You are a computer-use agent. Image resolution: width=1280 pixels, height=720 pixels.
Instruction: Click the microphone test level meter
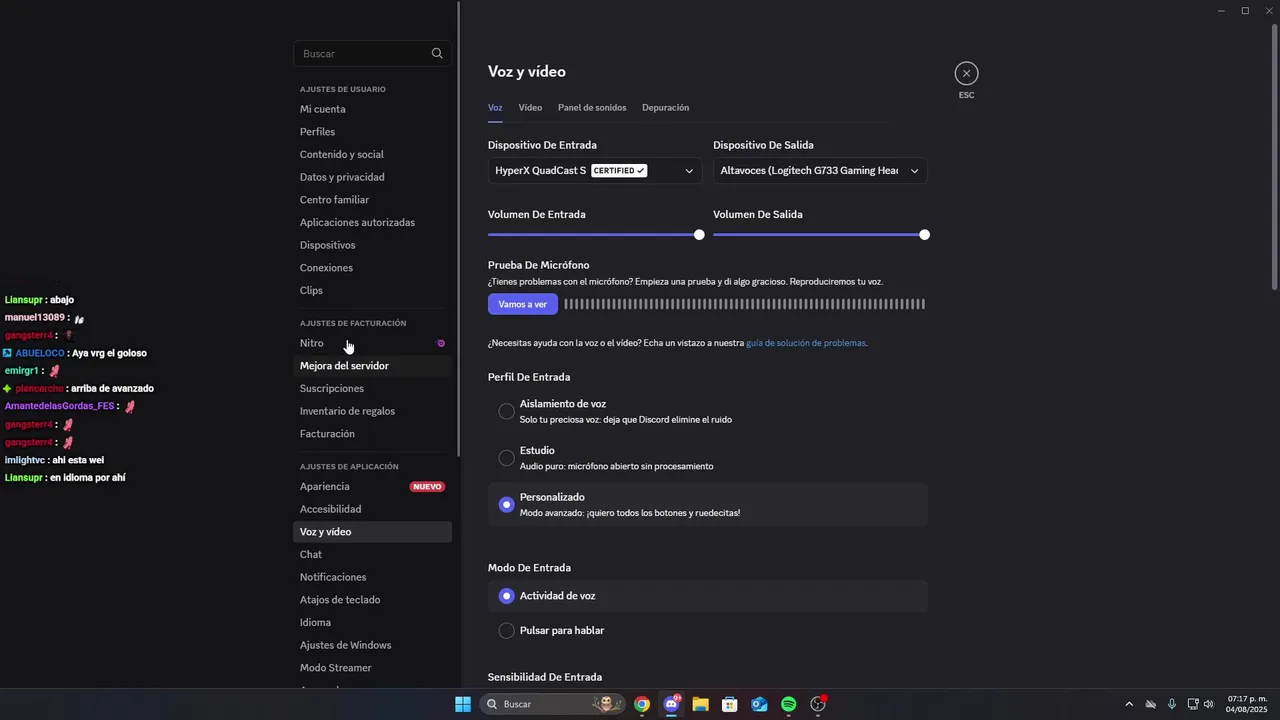[744, 304]
